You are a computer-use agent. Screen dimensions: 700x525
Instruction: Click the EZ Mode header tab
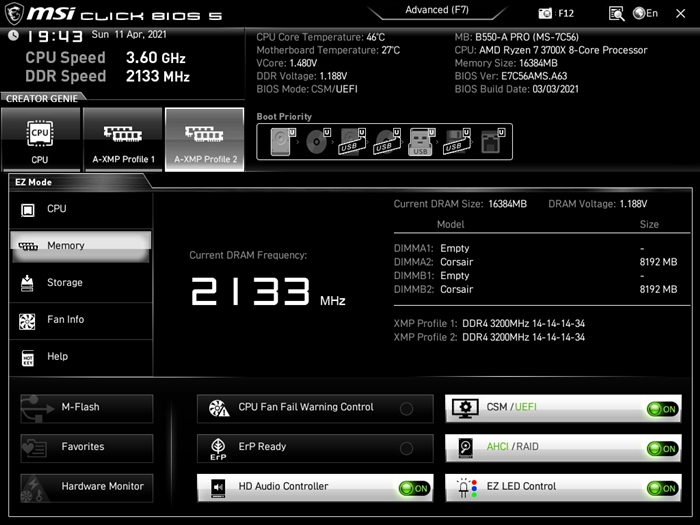tap(33, 182)
